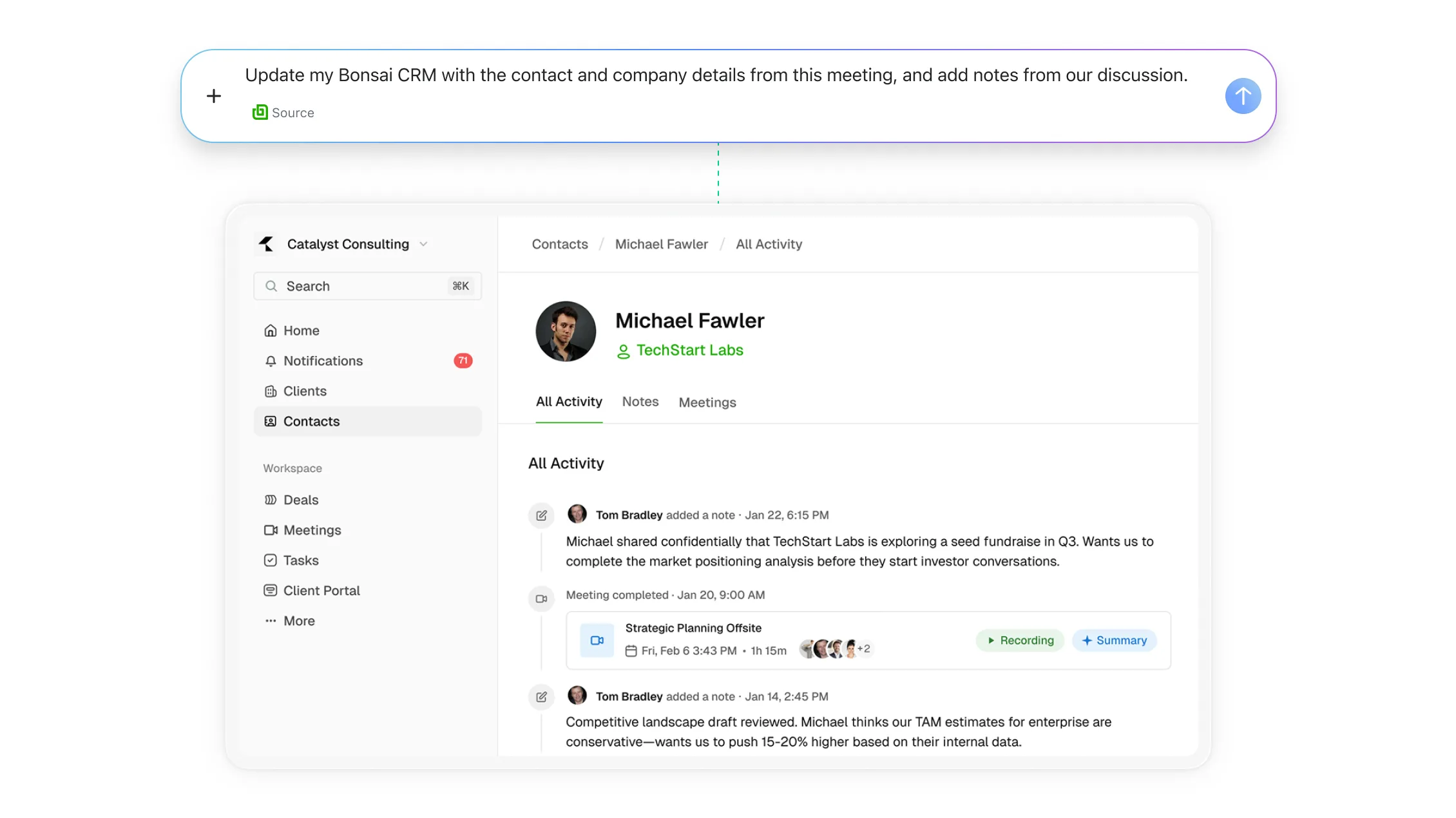Open Home from the sidebar
The image size is (1456, 818).
(x=367, y=330)
